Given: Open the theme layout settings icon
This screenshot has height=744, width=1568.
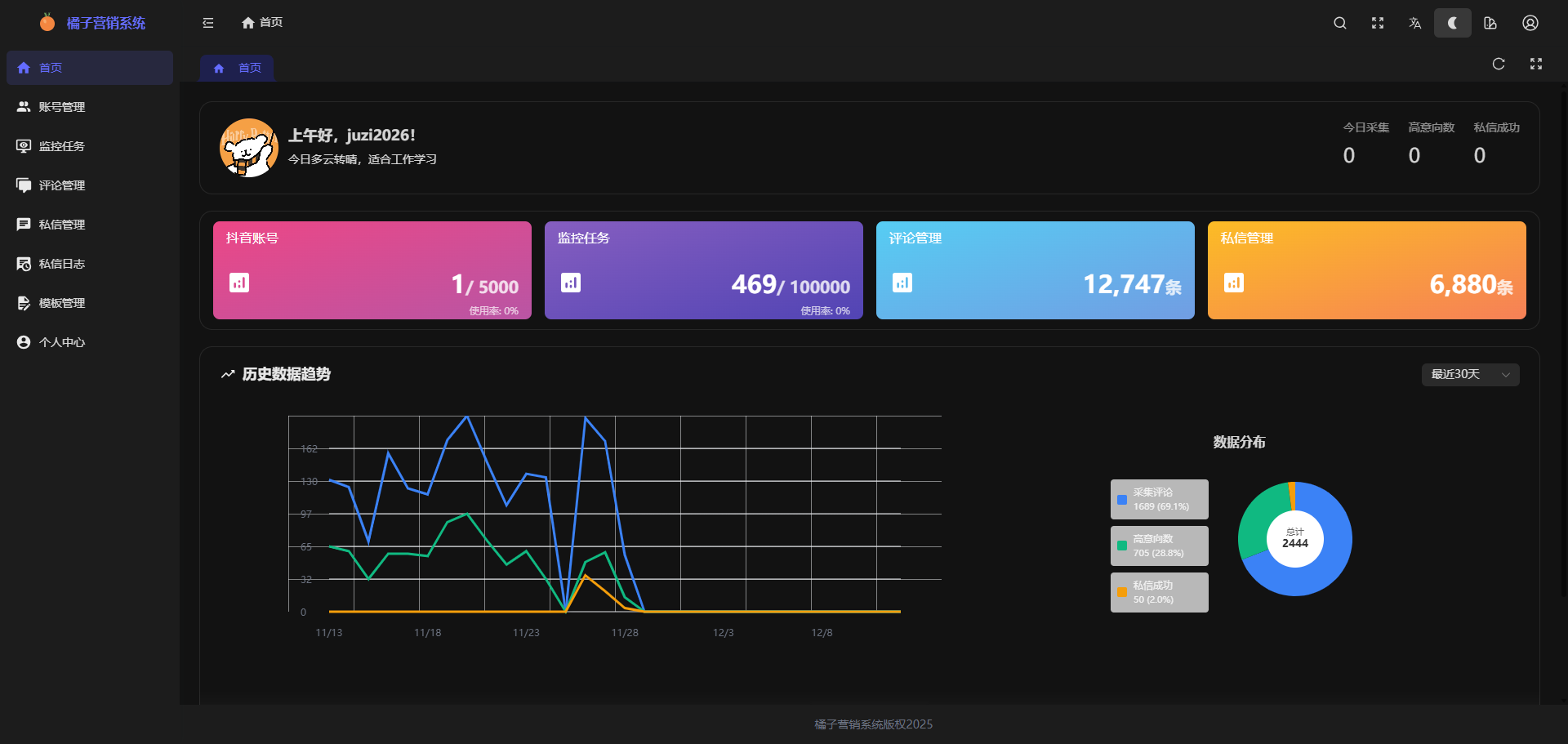Looking at the screenshot, I should [x=1490, y=23].
